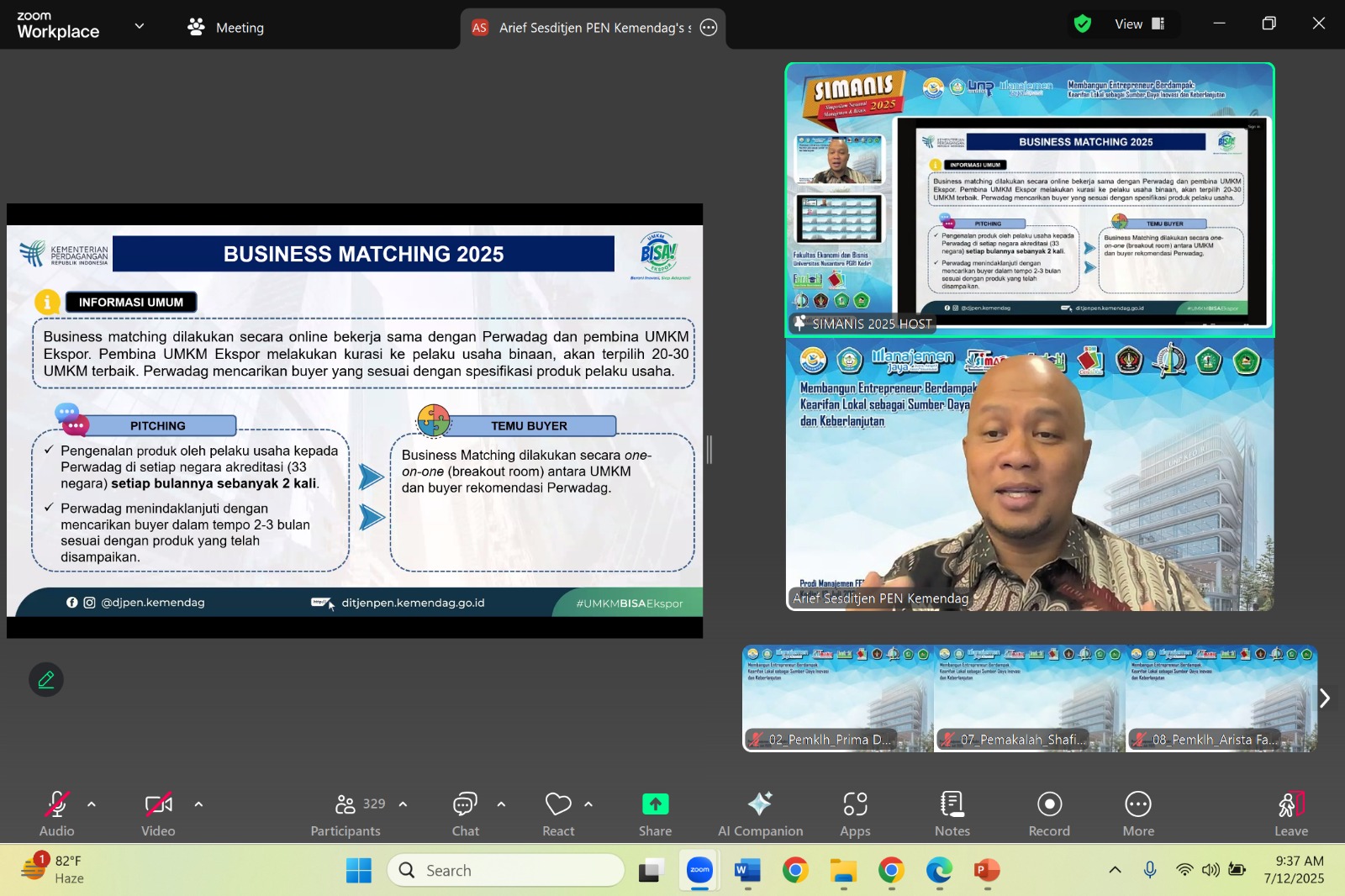Open the weather widget showing 82°F Haze
This screenshot has width=1345, height=896.
(52, 870)
